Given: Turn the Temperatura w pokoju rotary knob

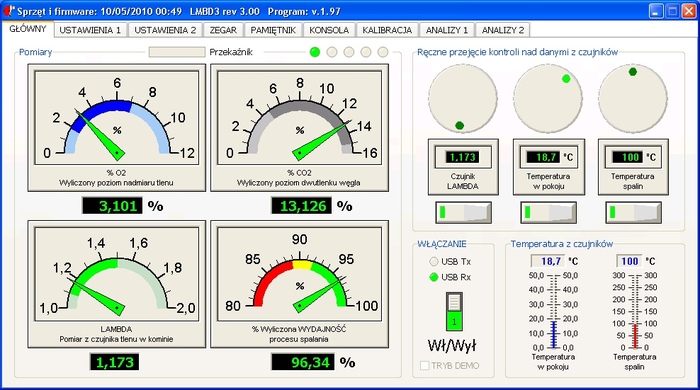Looking at the screenshot, I should click(x=548, y=99).
